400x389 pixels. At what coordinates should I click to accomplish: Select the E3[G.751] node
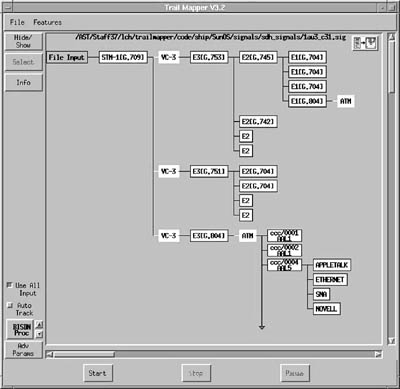[x=209, y=171]
